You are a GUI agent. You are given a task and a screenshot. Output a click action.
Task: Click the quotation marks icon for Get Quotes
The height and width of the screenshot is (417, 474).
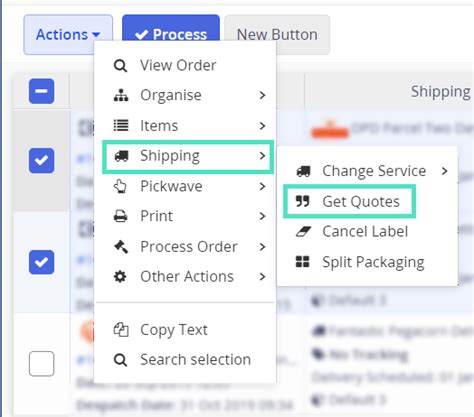(x=303, y=201)
